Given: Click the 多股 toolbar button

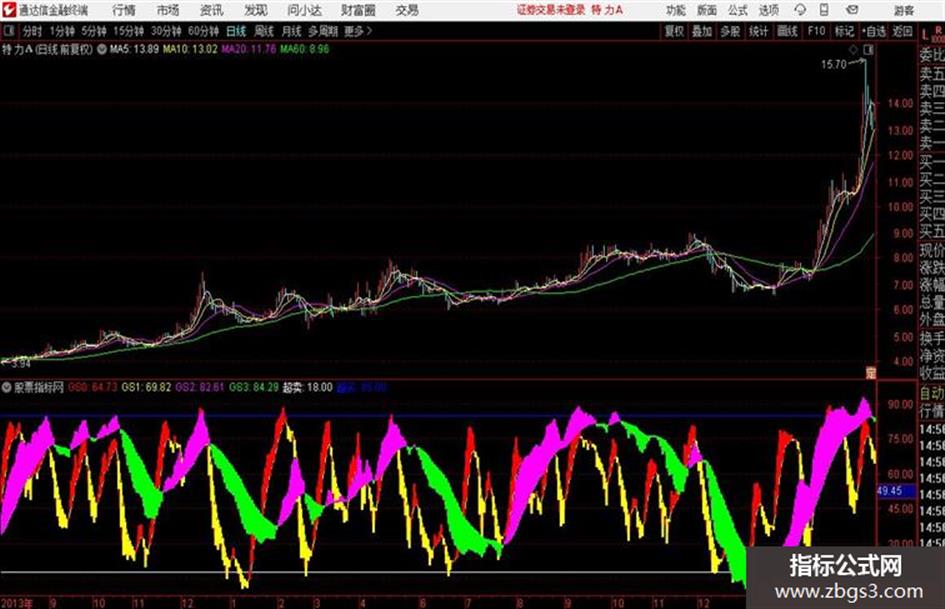Looking at the screenshot, I should 730,31.
